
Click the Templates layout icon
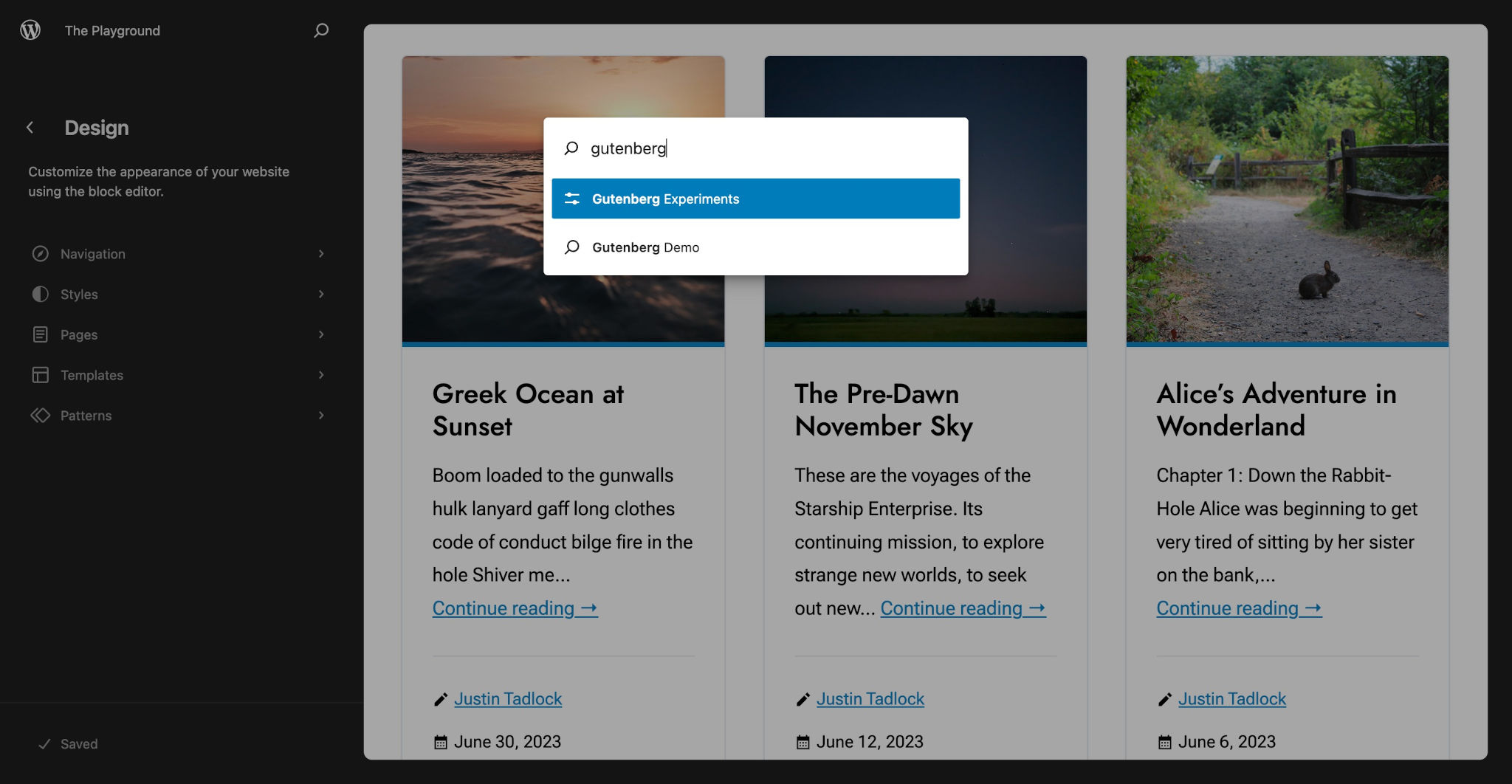[x=41, y=375]
